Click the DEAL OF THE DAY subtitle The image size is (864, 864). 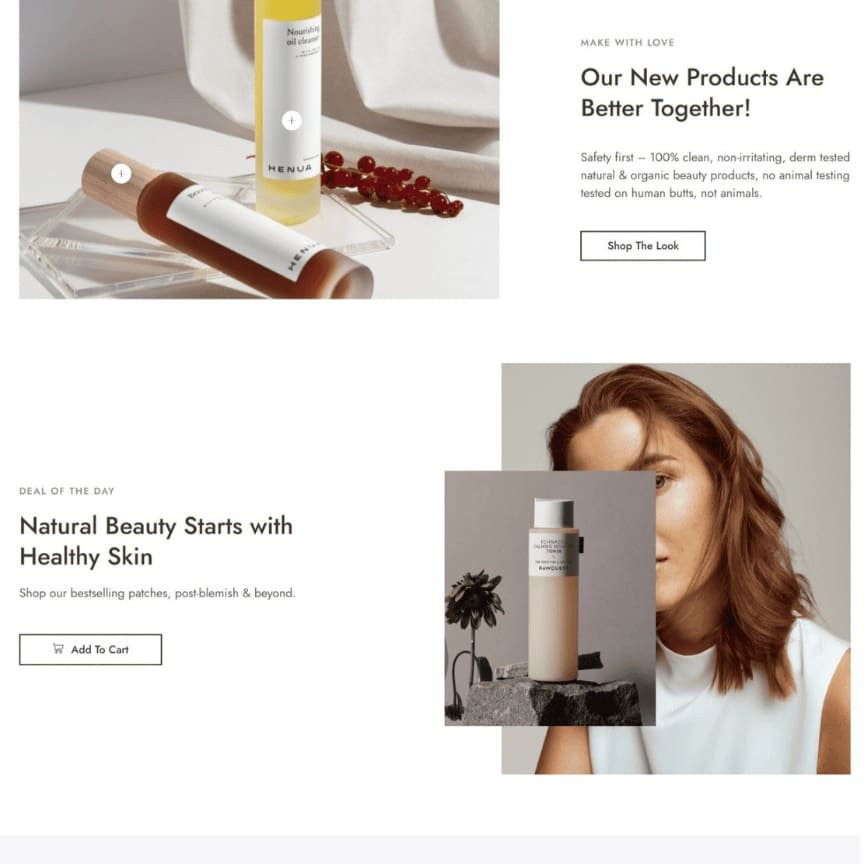click(x=67, y=491)
